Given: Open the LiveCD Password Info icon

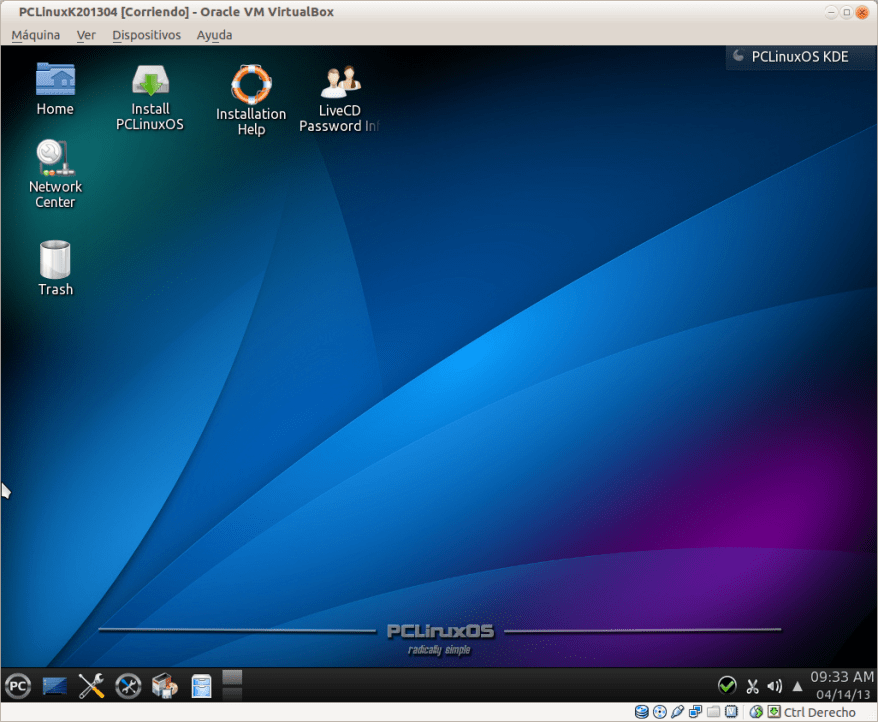Looking at the screenshot, I should pyautogui.click(x=340, y=98).
